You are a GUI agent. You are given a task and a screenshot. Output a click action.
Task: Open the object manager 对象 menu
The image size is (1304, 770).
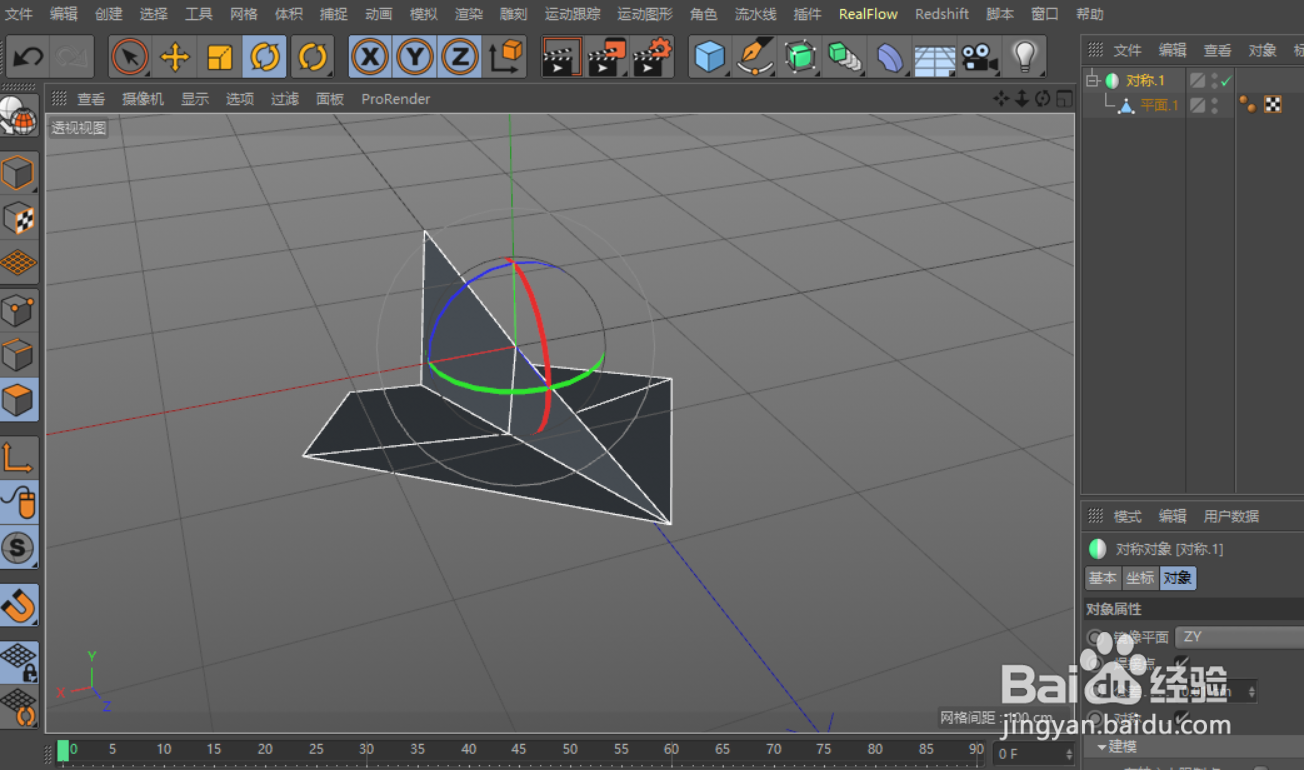coord(1263,50)
